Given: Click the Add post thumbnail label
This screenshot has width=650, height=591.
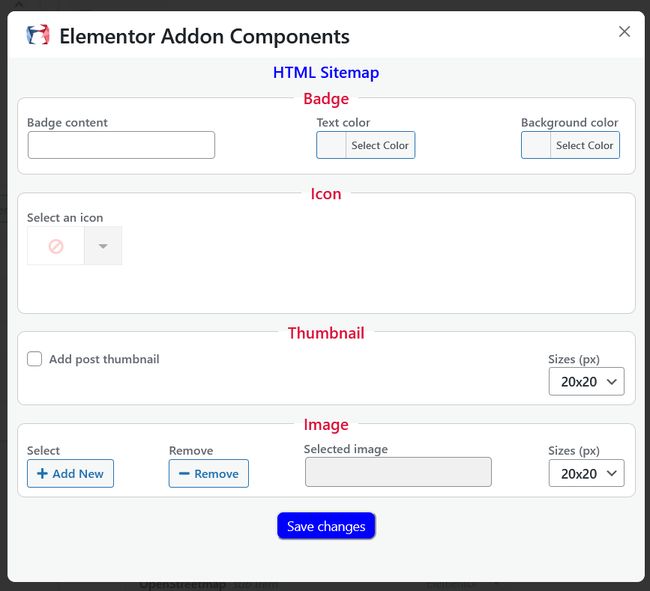Looking at the screenshot, I should pos(104,359).
